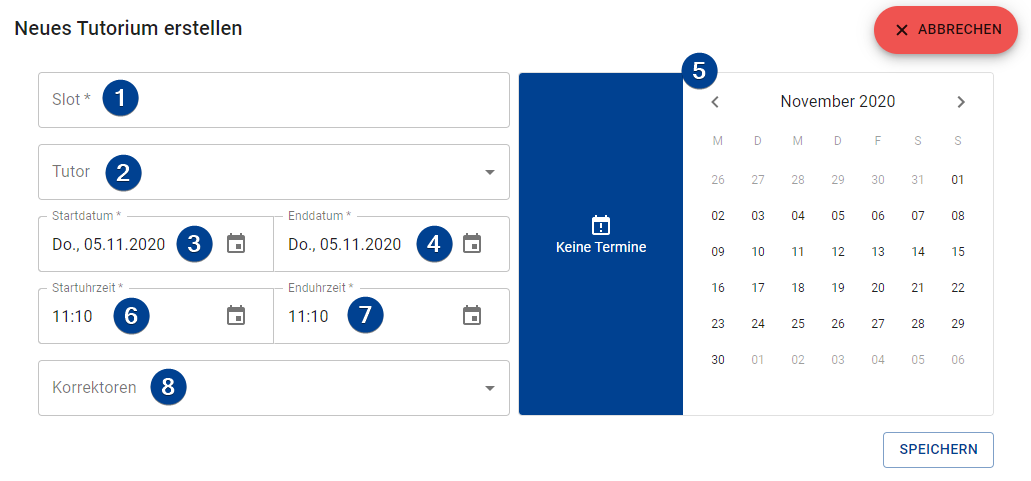Open the Enddatum calendar picker icon
Screen dimensions: 1031x481
pyautogui.click(x=471, y=244)
